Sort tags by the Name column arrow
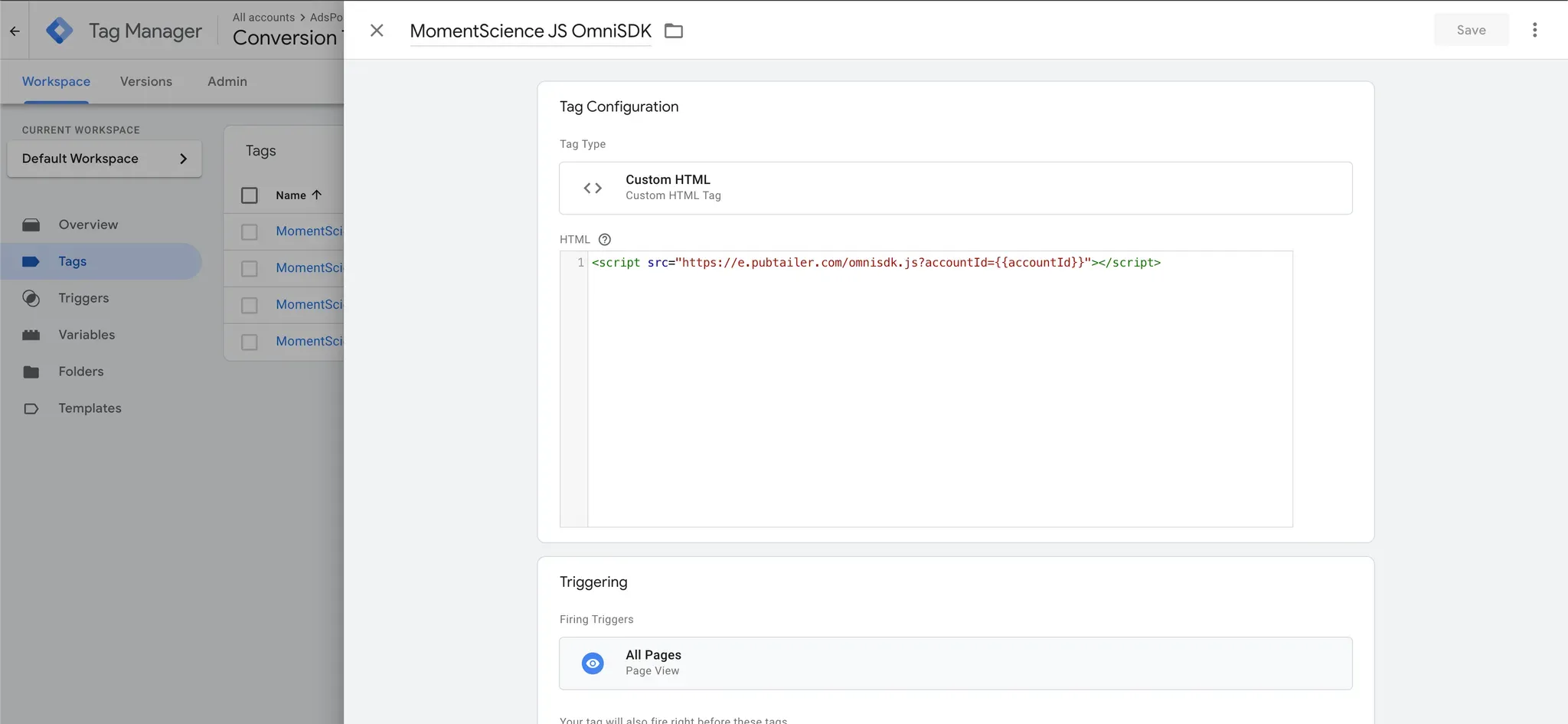1568x724 pixels. (316, 195)
